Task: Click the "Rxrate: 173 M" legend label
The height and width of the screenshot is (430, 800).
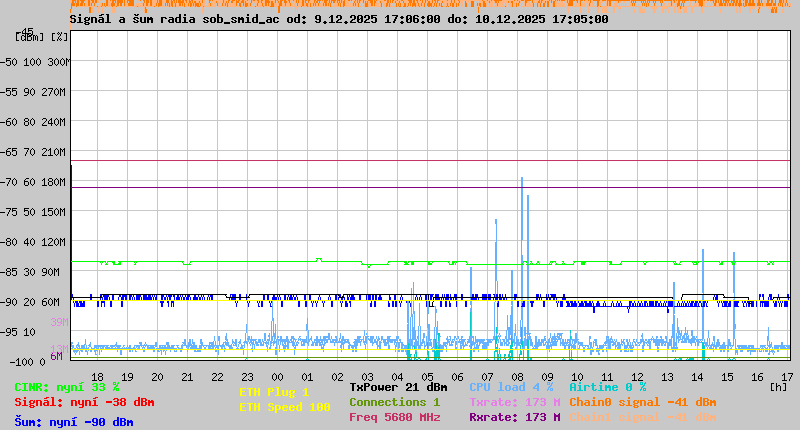Action: [x=515, y=417]
